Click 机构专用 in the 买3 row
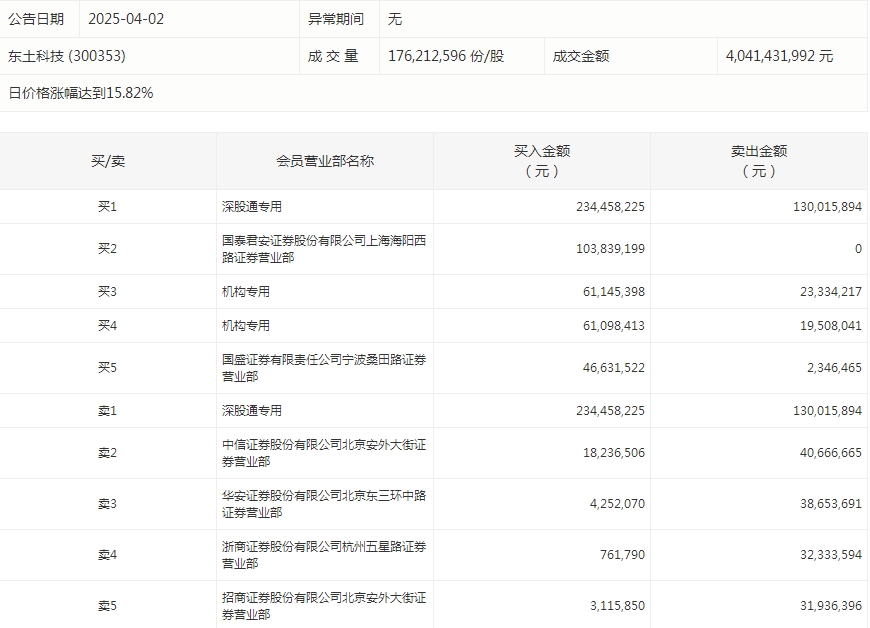 click(x=246, y=292)
